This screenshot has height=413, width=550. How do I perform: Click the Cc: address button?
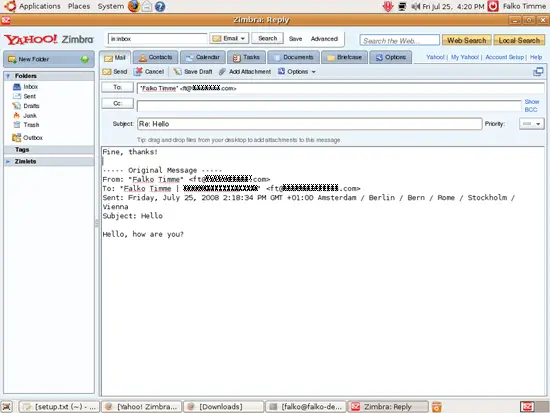point(118,104)
